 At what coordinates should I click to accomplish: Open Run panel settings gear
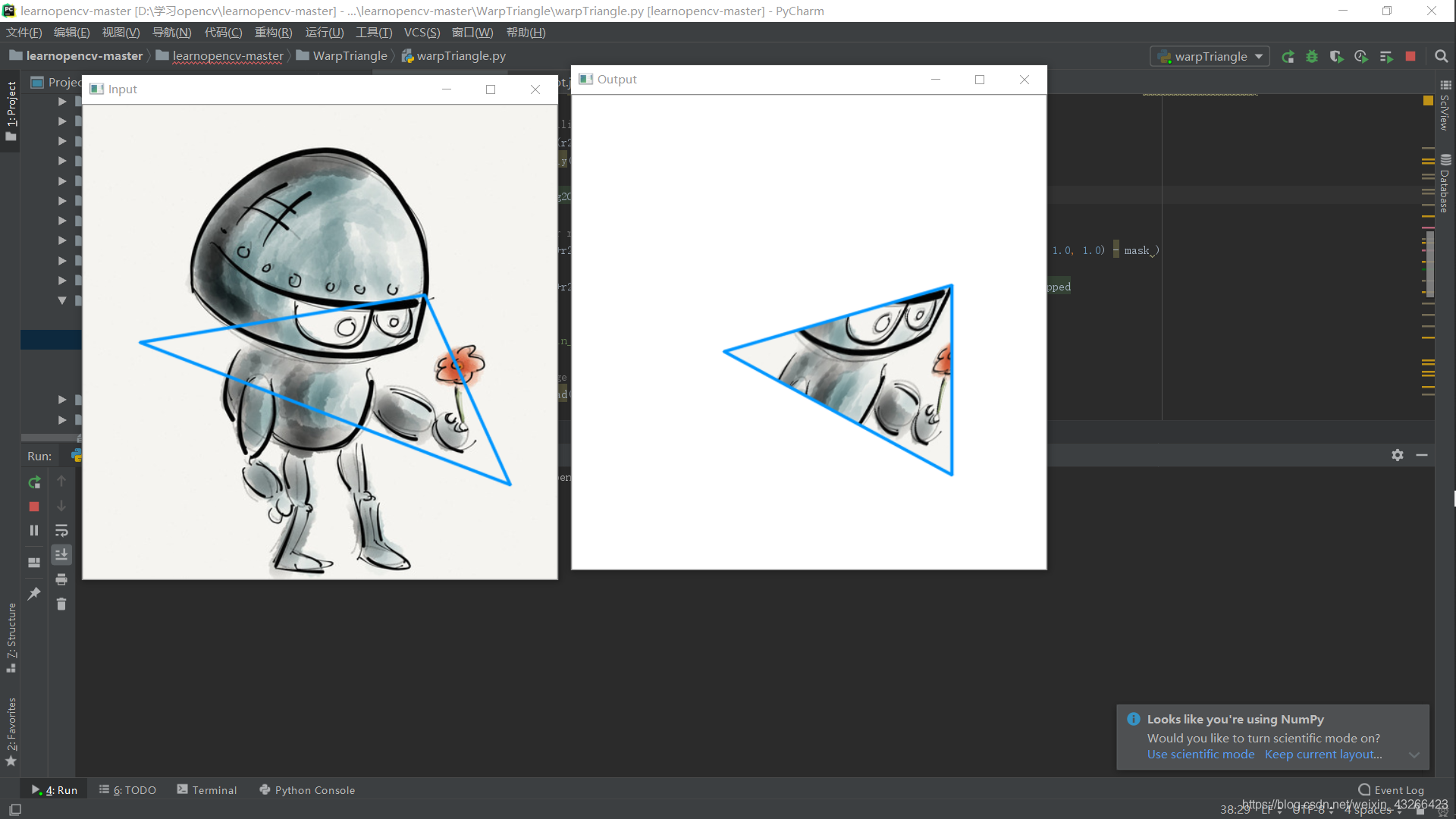point(1398,455)
